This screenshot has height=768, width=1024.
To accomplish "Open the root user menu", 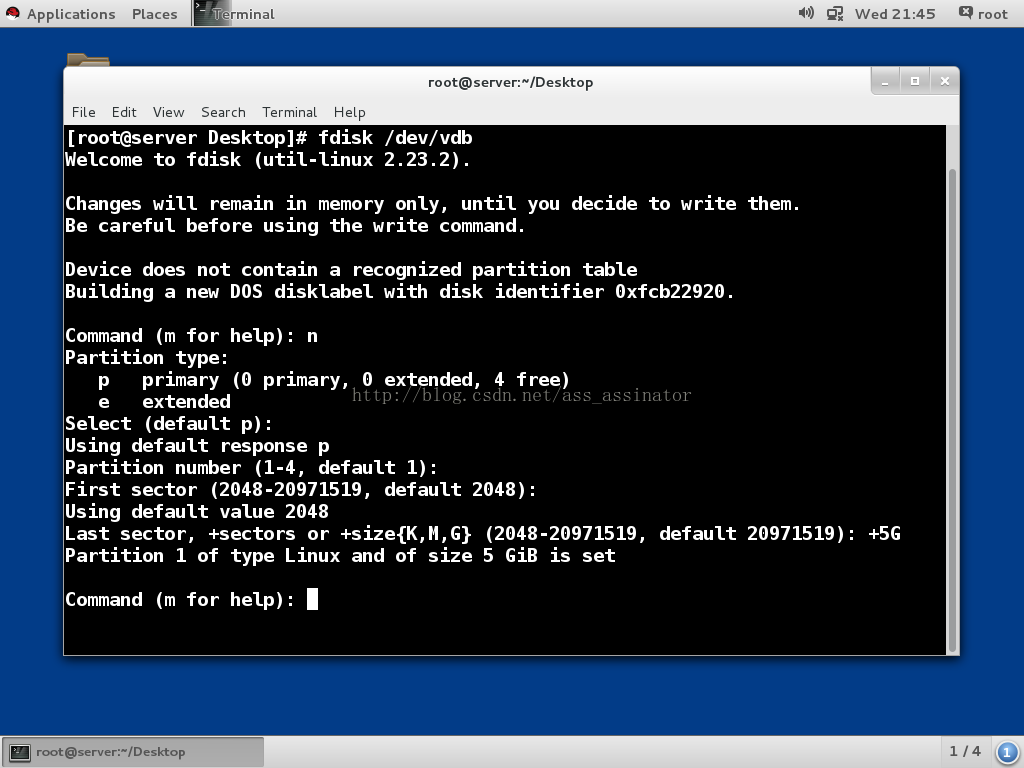I will coord(983,14).
